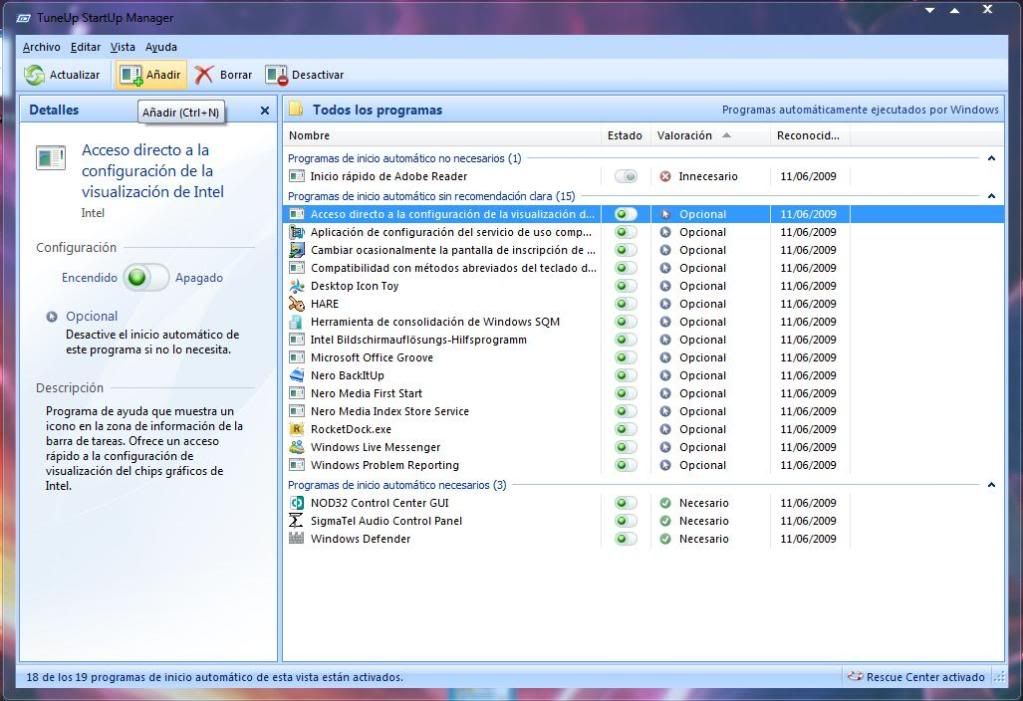Select the 'Microsoft Office Groove' entry name
This screenshot has width=1023, height=701.
(x=372, y=358)
